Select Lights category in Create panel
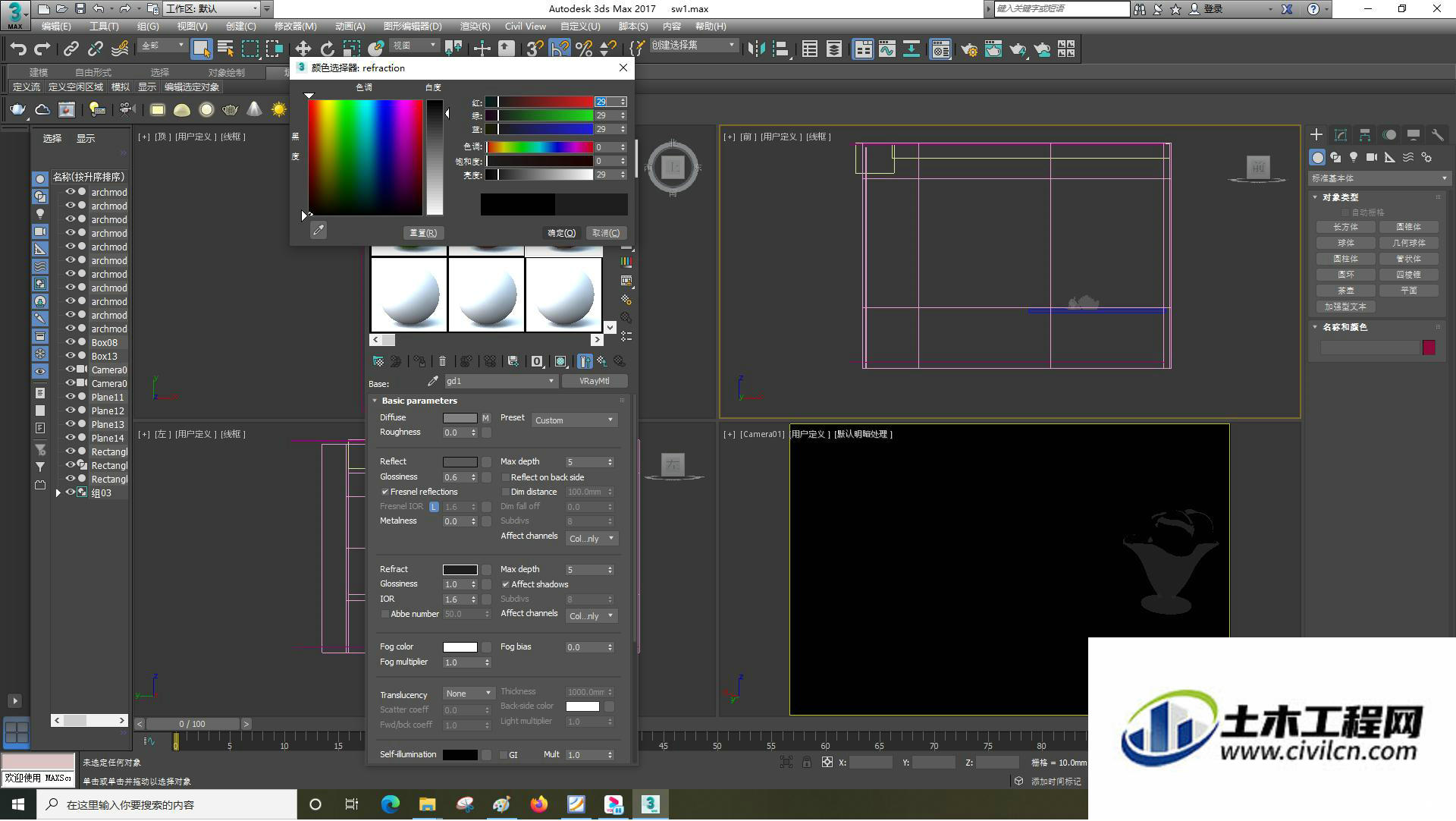Viewport: 1456px width, 821px height. coord(1354,157)
